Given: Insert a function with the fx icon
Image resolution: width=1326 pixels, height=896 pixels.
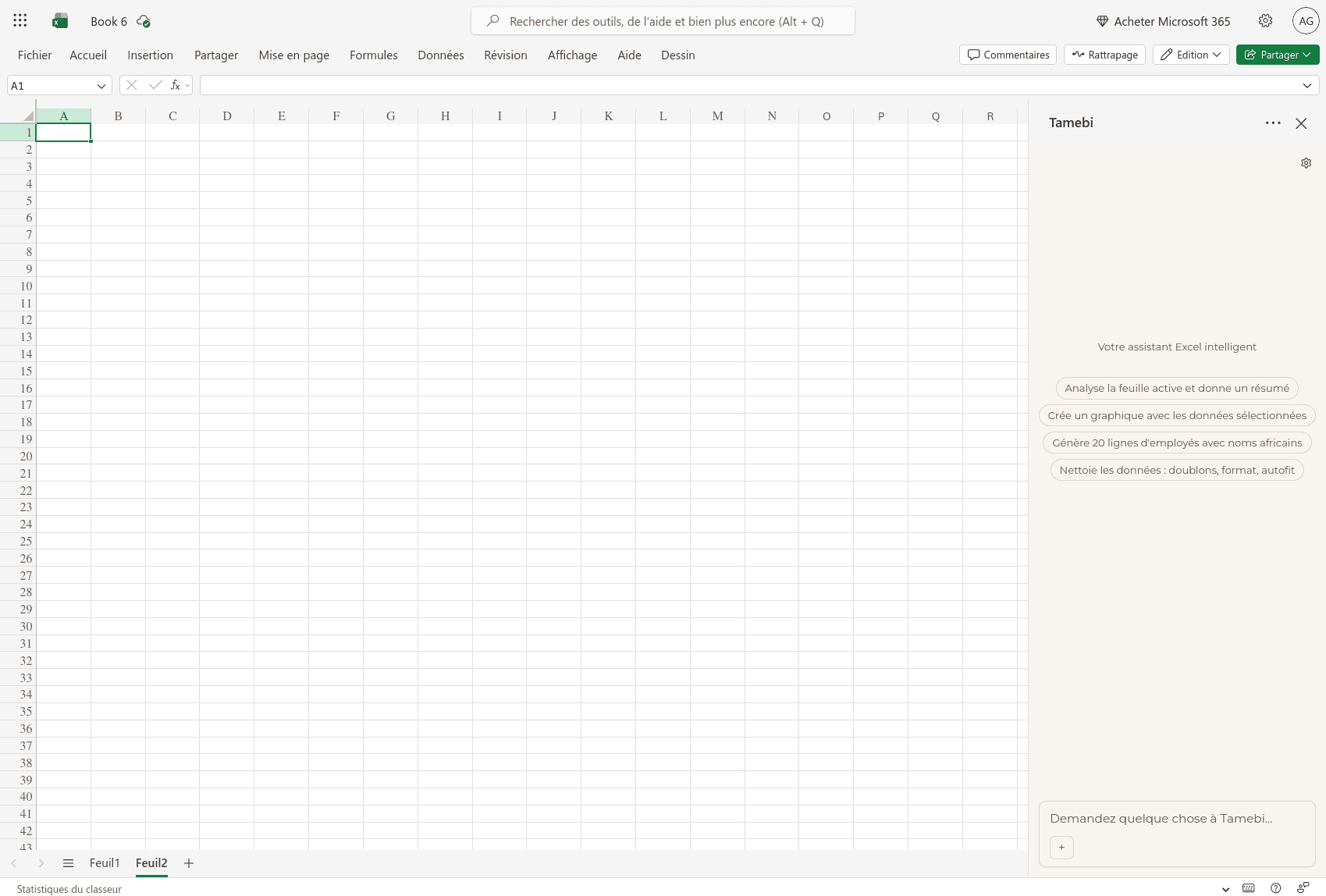Looking at the screenshot, I should (x=175, y=85).
